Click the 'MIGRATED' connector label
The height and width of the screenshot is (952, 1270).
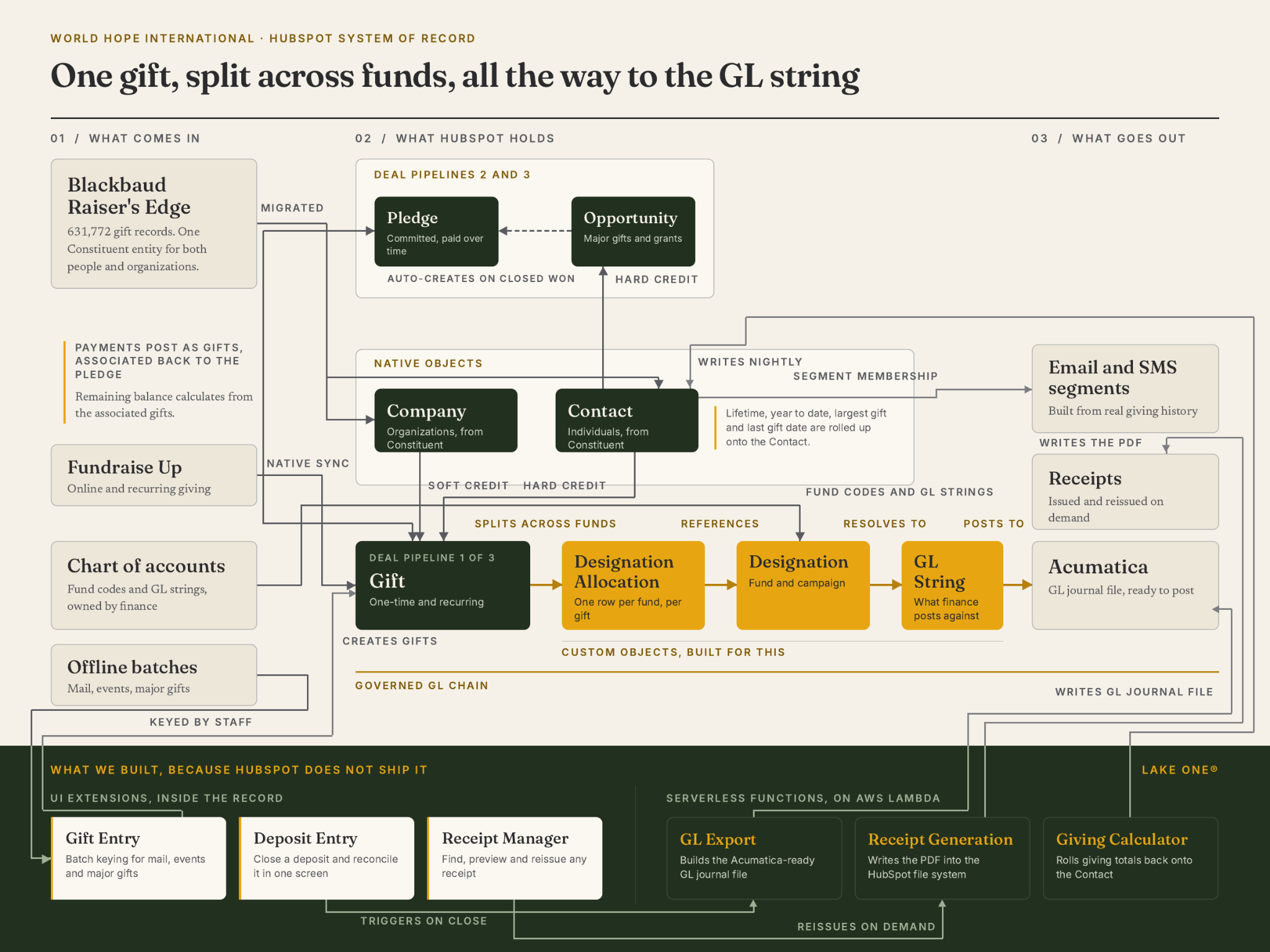292,208
